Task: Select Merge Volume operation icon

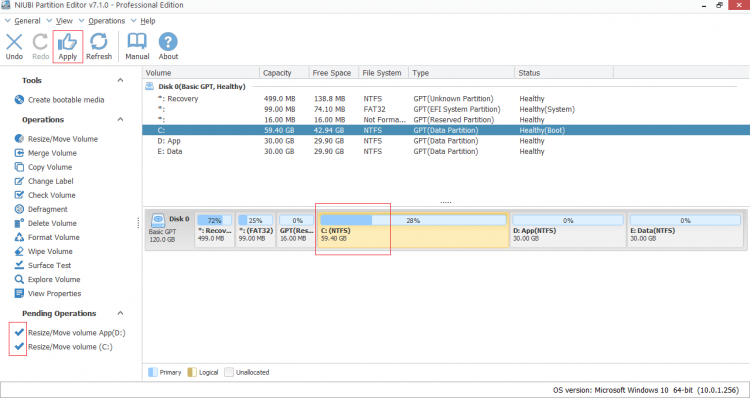Action: pyautogui.click(x=19, y=153)
